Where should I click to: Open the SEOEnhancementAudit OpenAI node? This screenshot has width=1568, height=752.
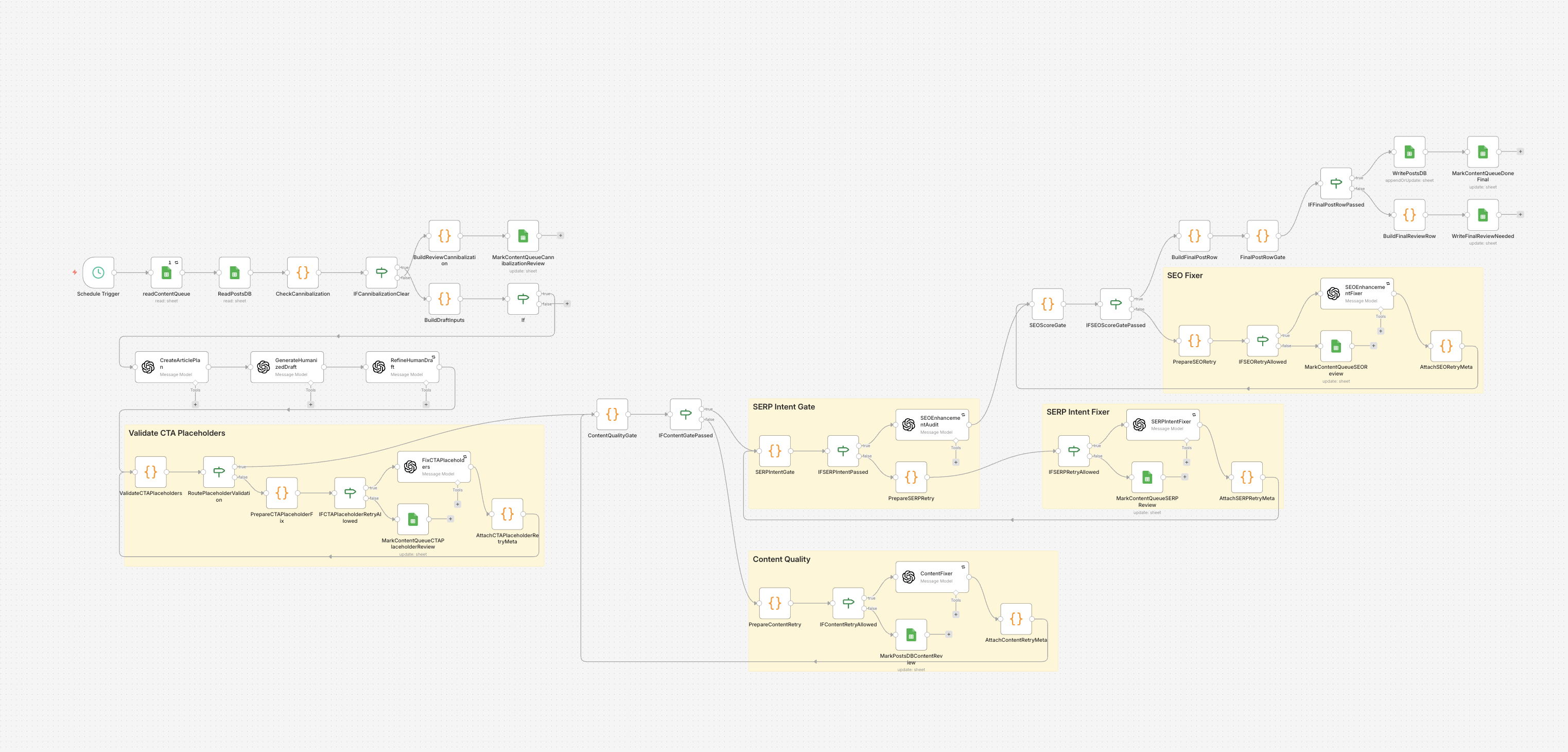click(x=932, y=425)
